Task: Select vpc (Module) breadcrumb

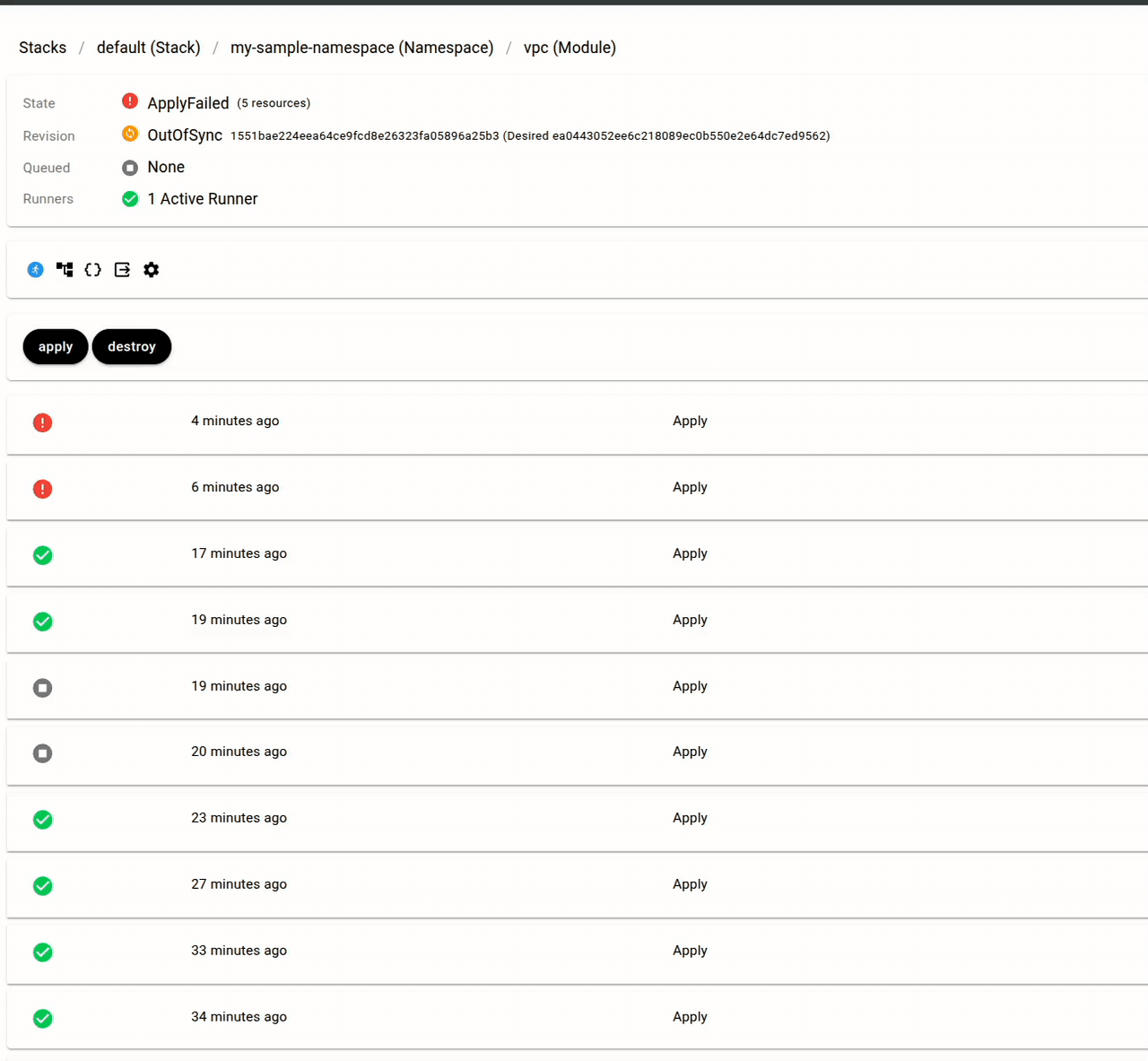Action: (x=570, y=48)
